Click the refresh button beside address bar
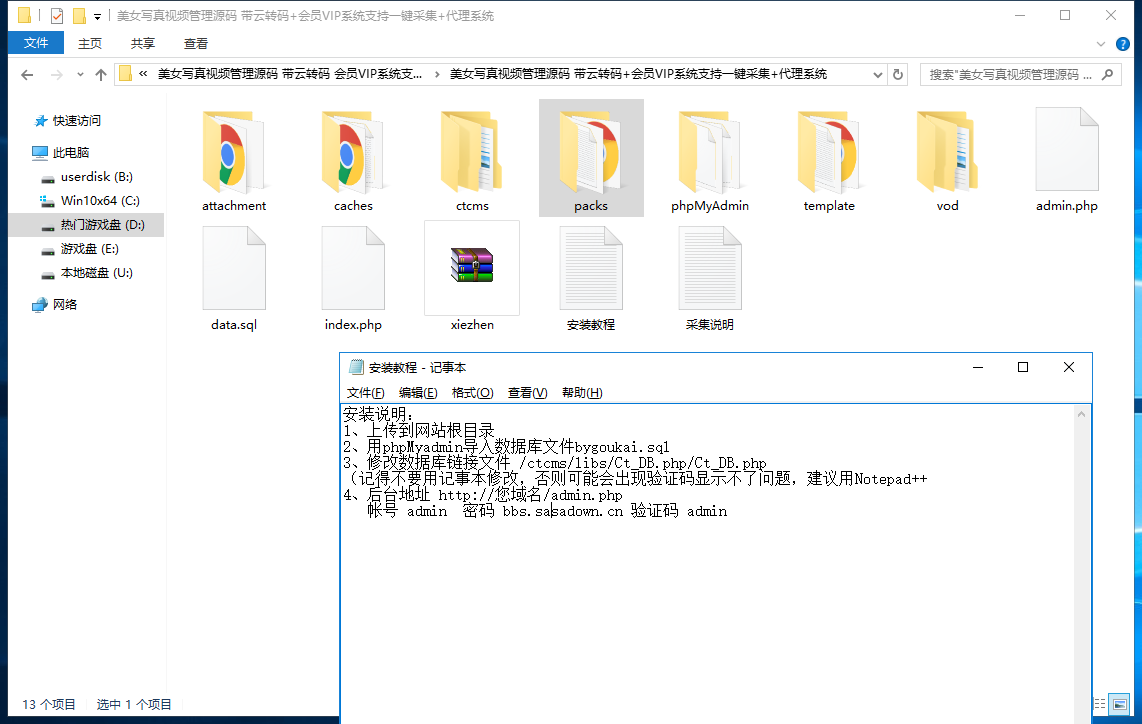 pyautogui.click(x=898, y=74)
